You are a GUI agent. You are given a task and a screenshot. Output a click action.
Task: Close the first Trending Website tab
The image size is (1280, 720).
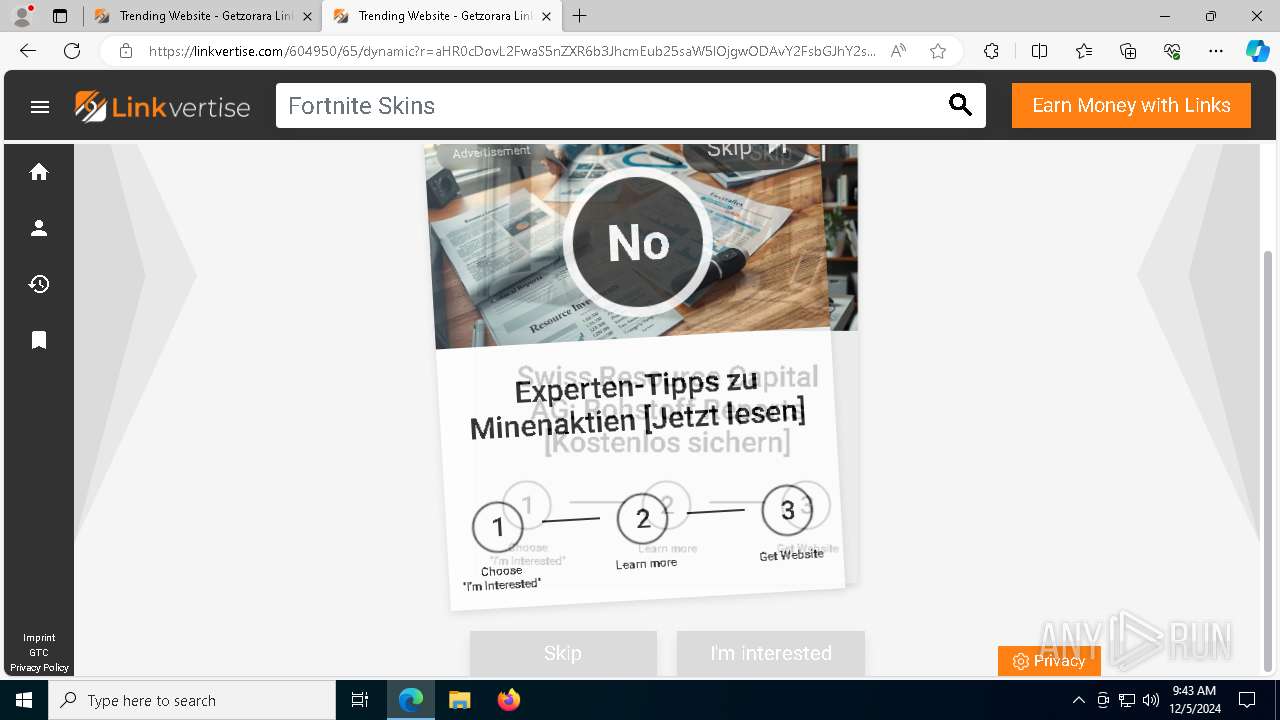click(x=307, y=16)
